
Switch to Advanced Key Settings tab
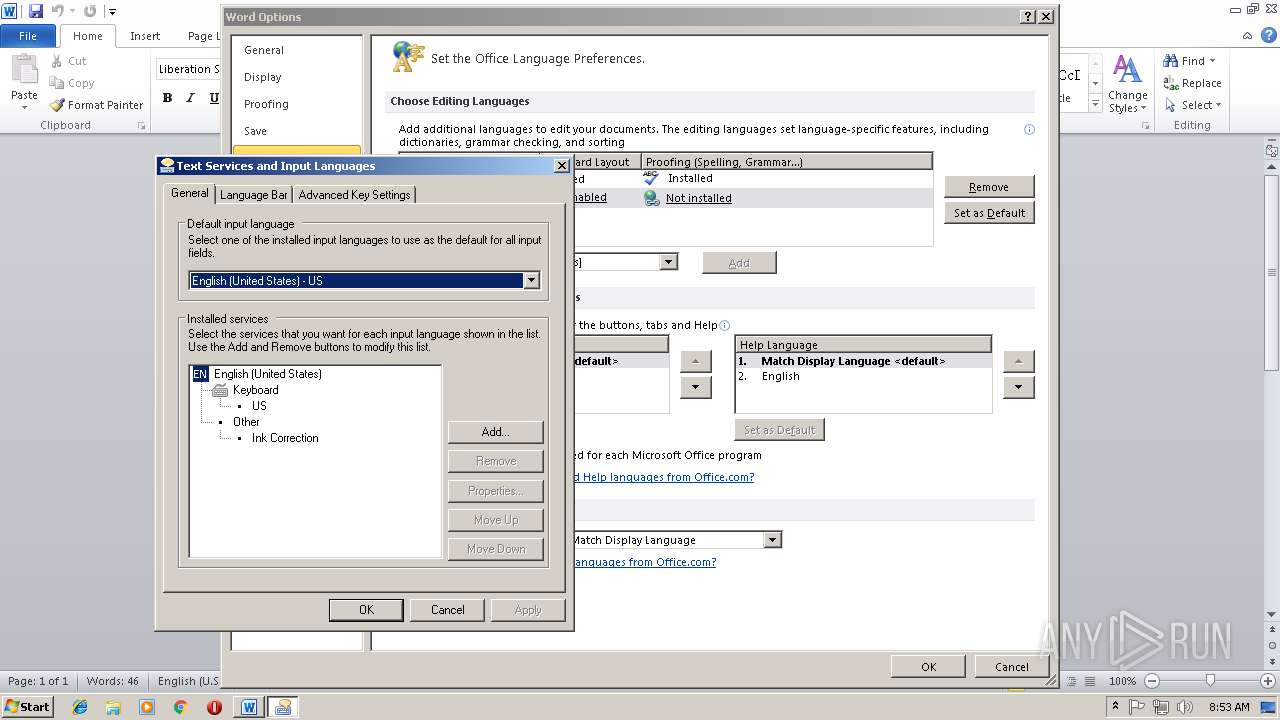[354, 195]
